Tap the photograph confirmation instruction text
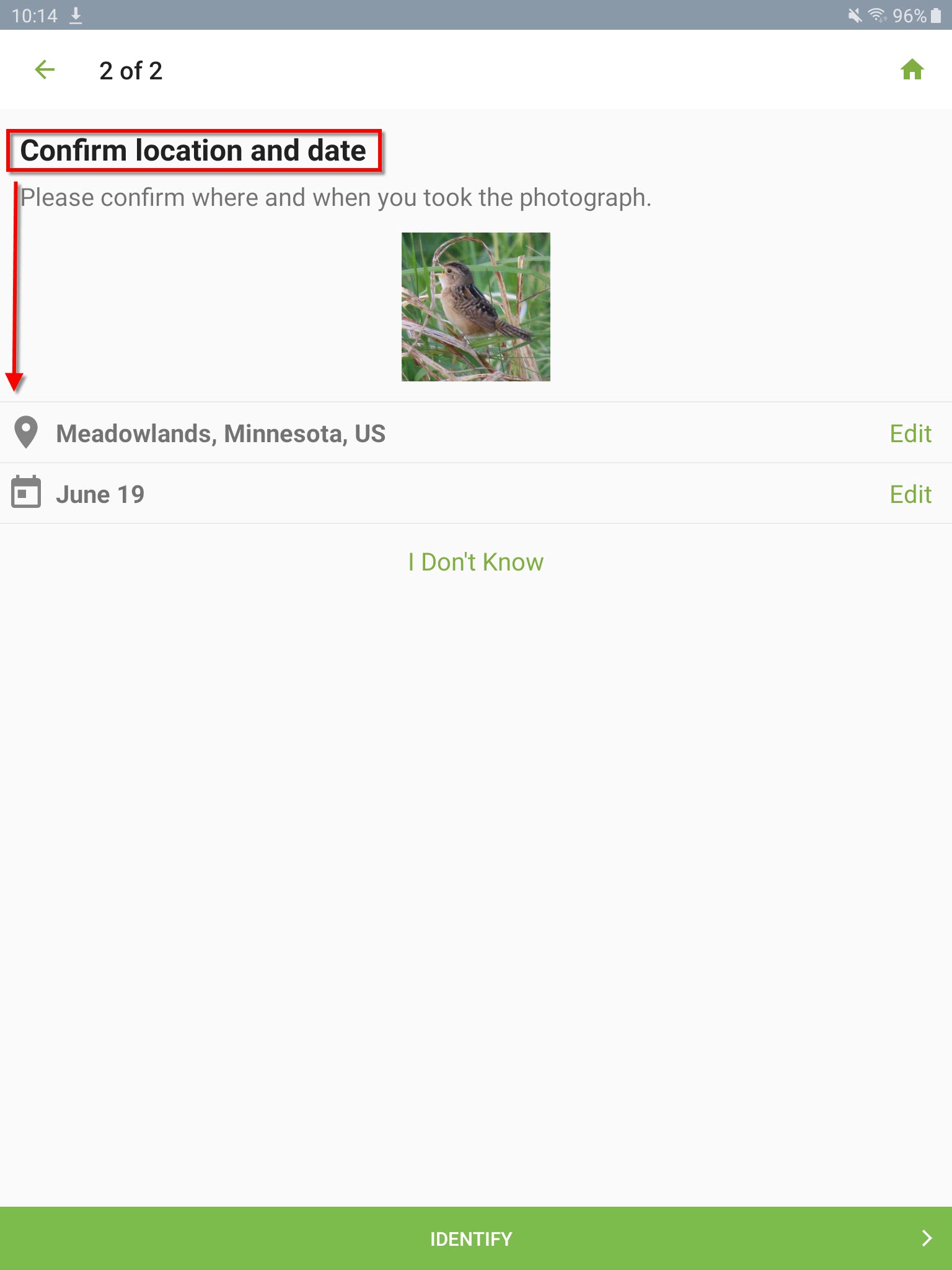This screenshot has height=1270, width=952. point(336,198)
